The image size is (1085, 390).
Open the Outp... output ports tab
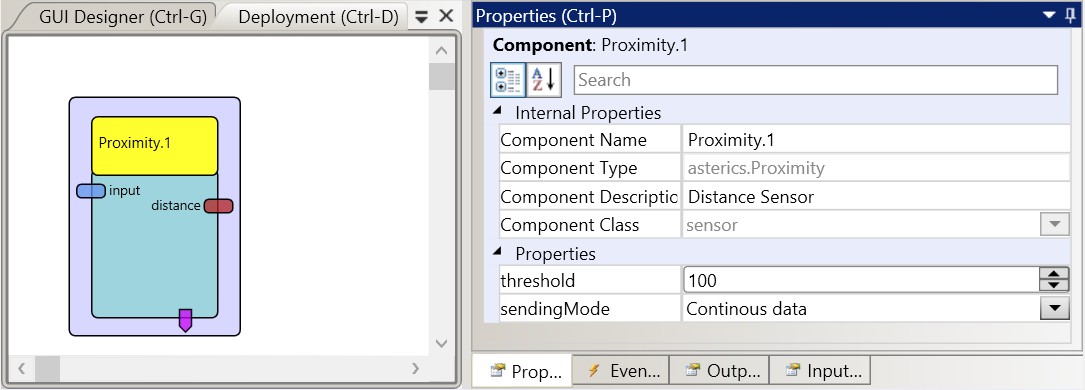(720, 371)
